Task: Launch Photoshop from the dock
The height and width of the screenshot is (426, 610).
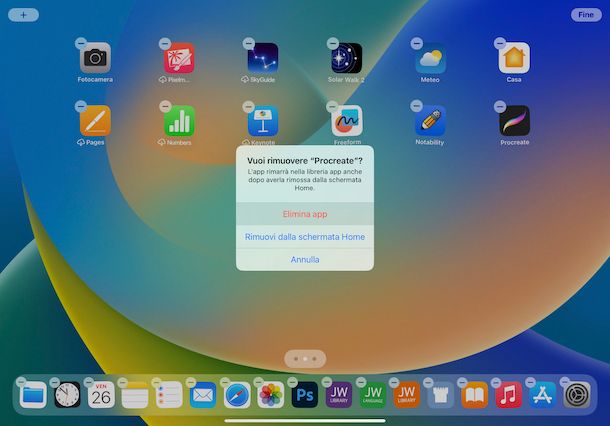Action: point(305,395)
